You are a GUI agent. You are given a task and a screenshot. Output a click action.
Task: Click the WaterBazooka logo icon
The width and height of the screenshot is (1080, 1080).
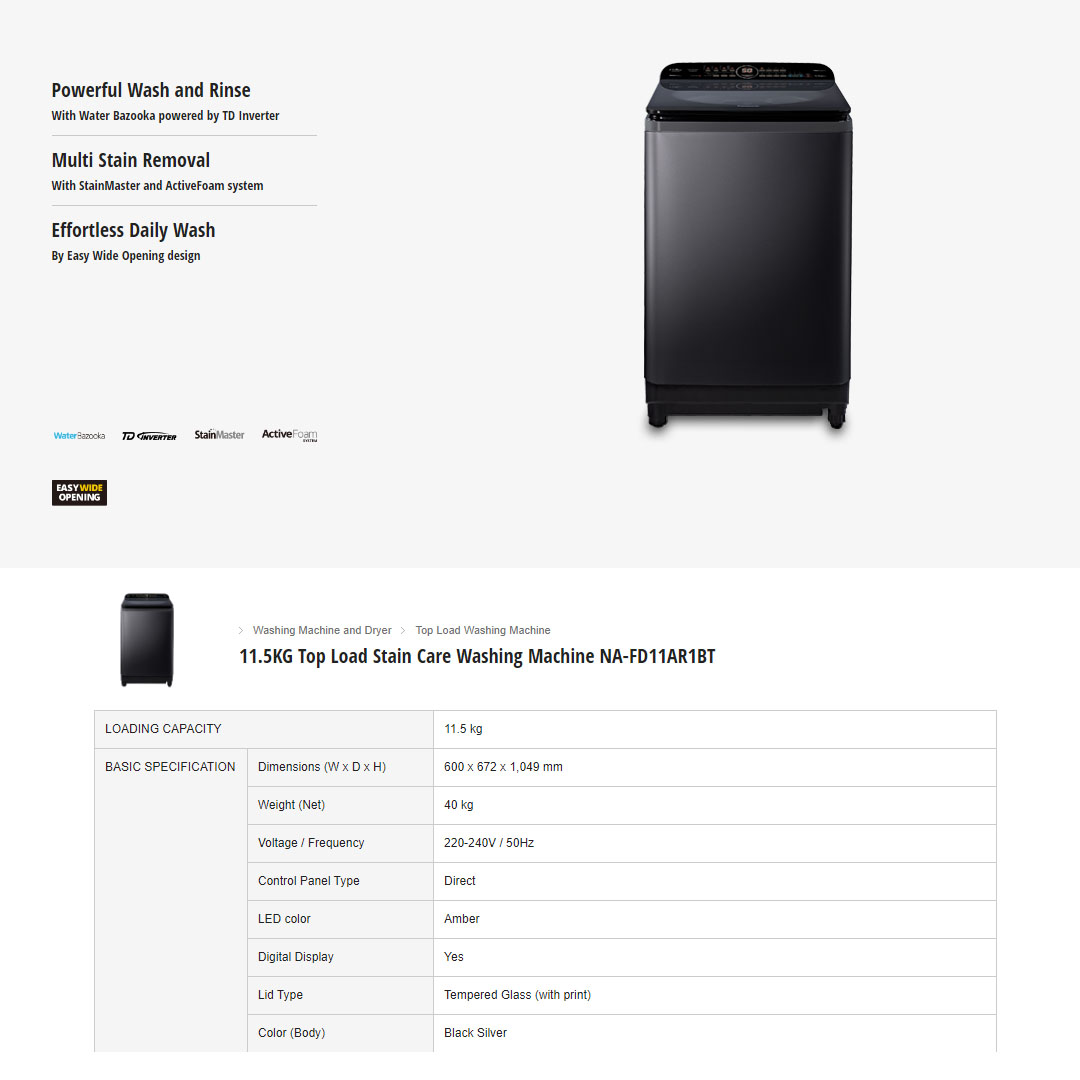[x=79, y=436]
